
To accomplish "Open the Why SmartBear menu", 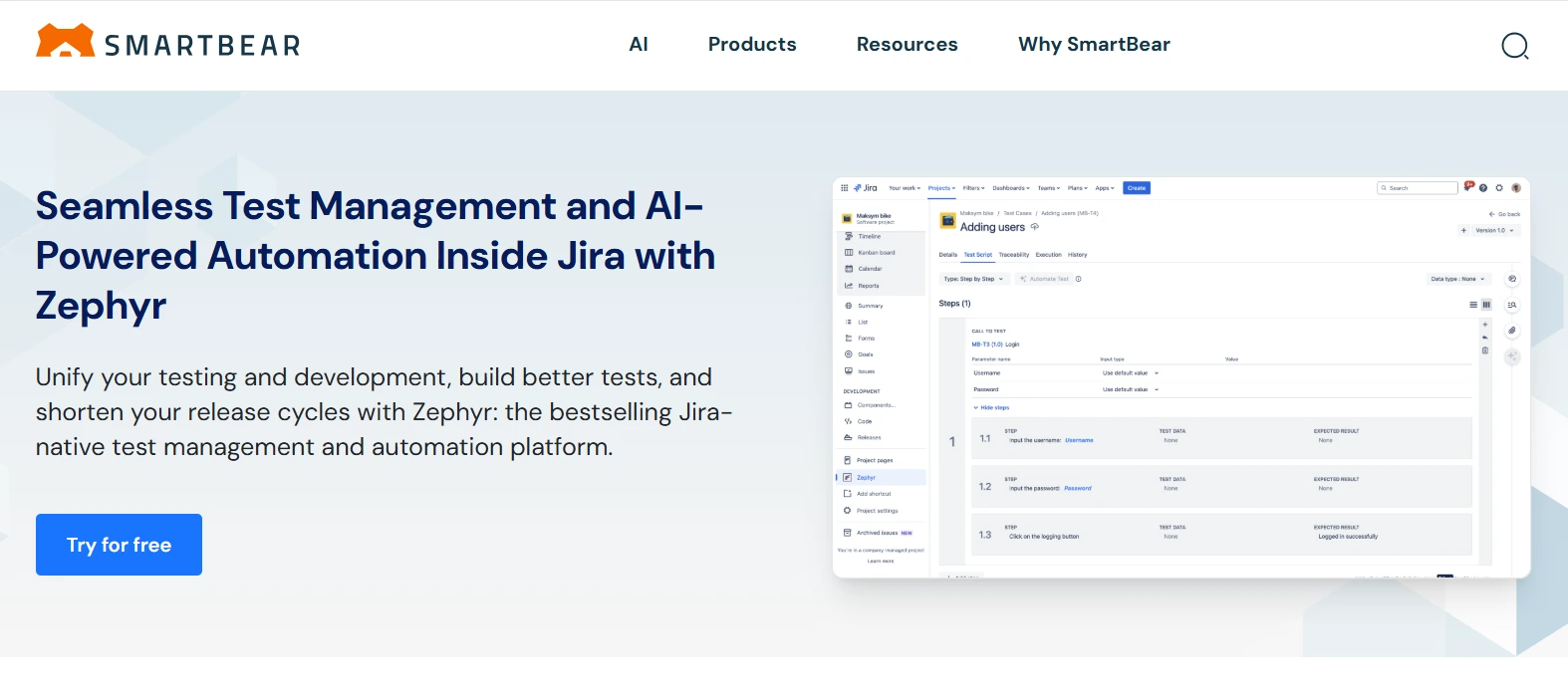I will 1094,44.
